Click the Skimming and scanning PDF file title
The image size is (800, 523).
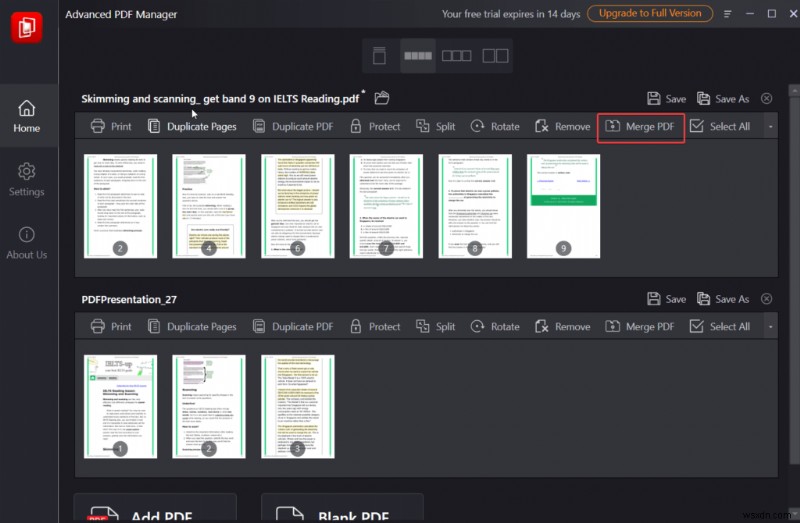220,98
